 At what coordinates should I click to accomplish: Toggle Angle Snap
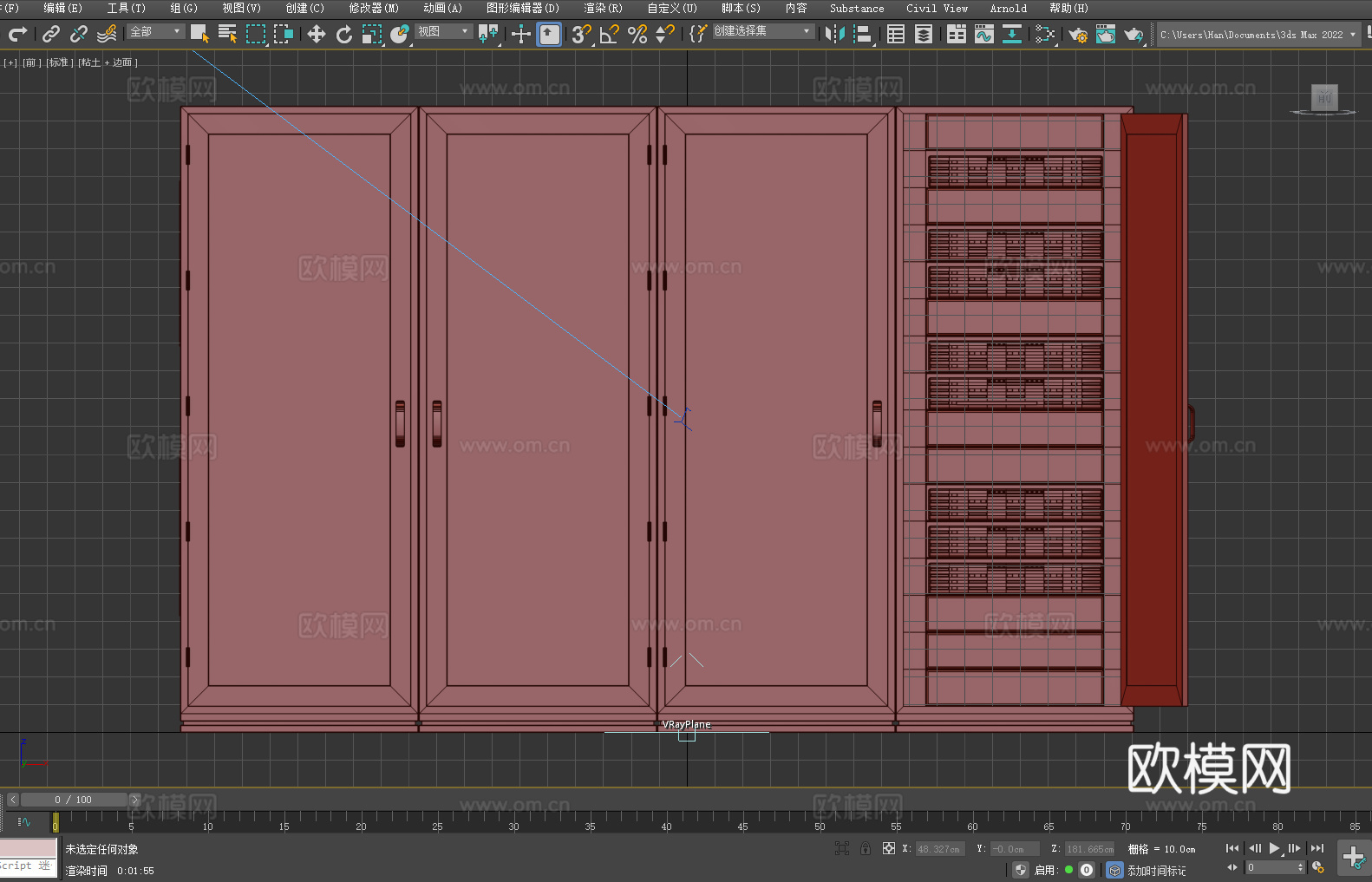[x=610, y=34]
